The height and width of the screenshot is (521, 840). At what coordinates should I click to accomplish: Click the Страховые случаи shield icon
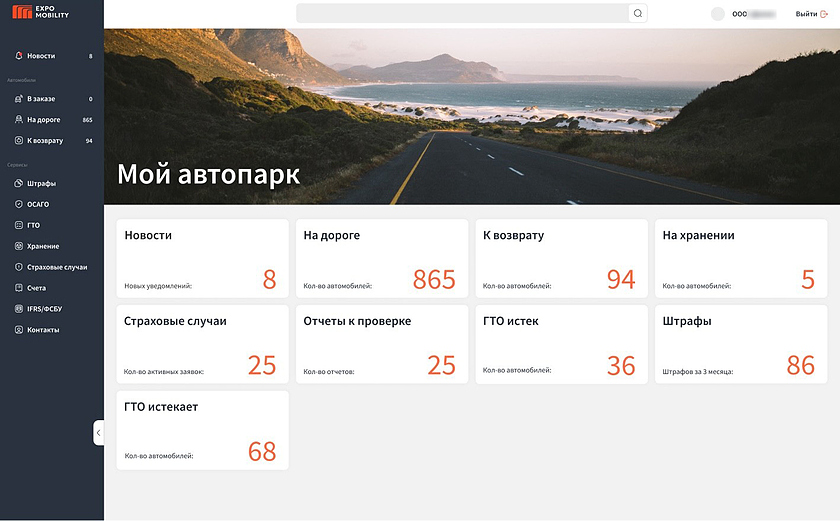pyautogui.click(x=18, y=267)
